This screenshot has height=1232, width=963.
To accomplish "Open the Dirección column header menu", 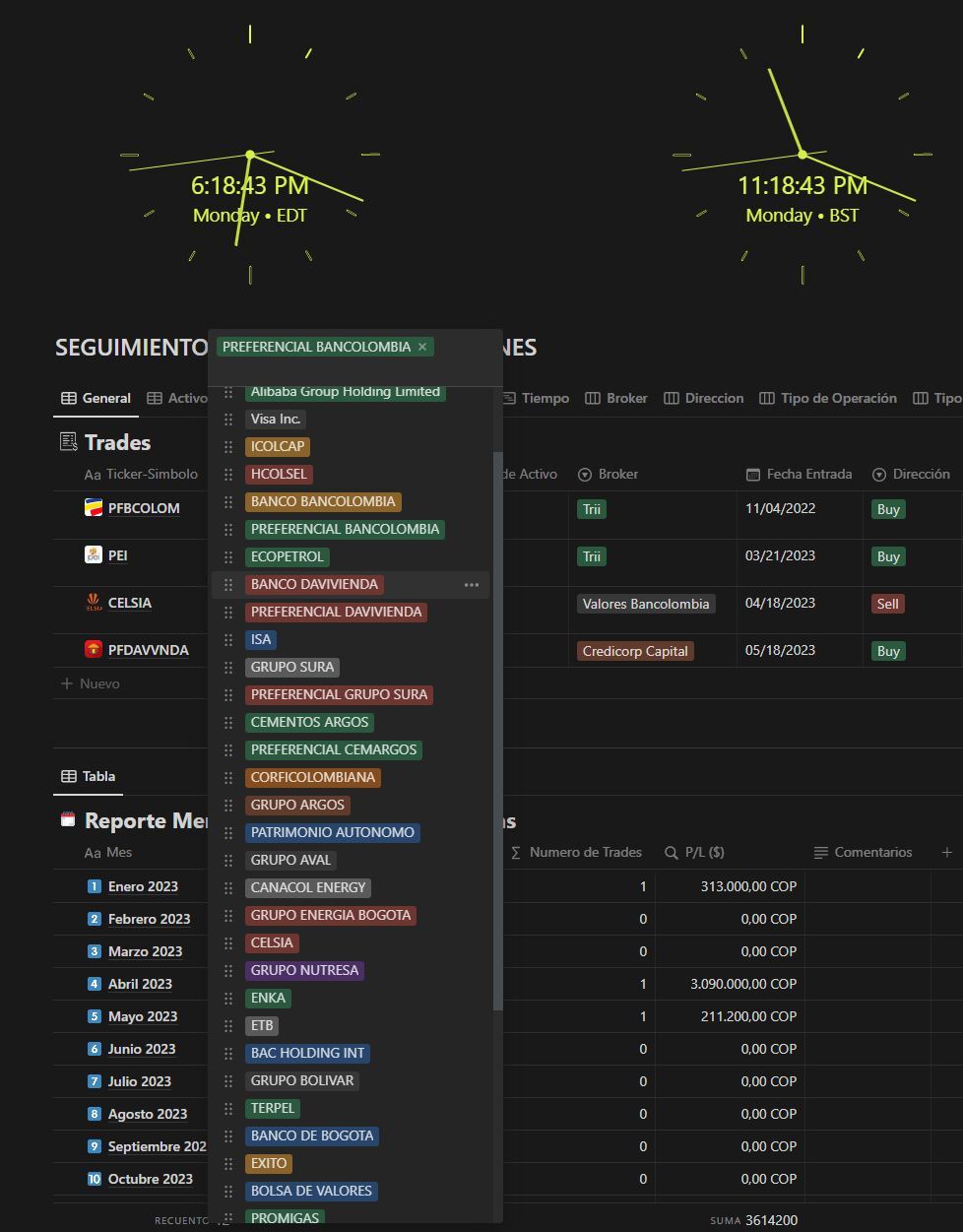I will 912,474.
